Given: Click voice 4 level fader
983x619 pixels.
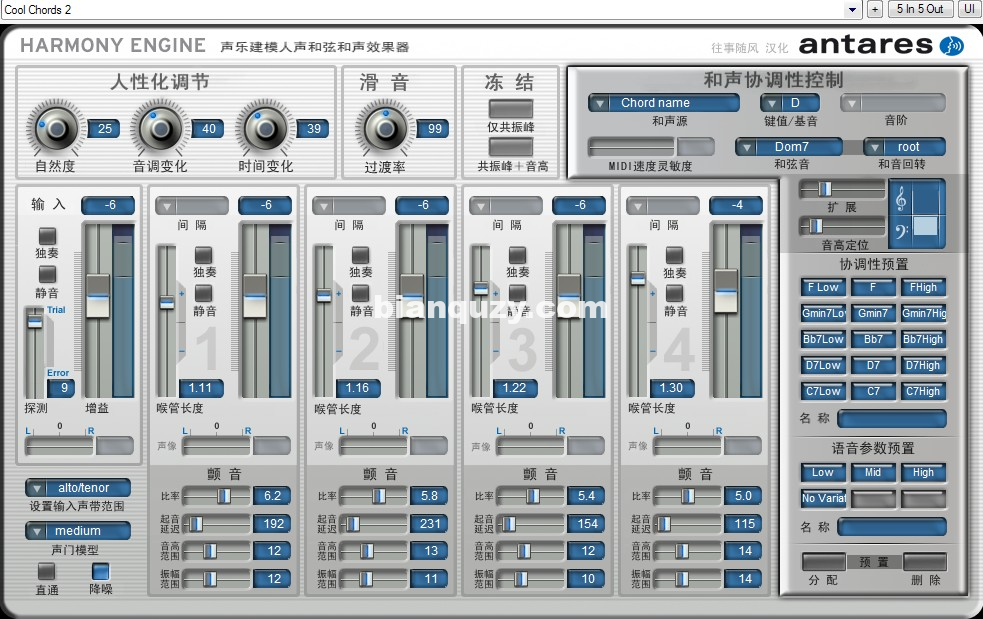Looking at the screenshot, I should point(726,310).
